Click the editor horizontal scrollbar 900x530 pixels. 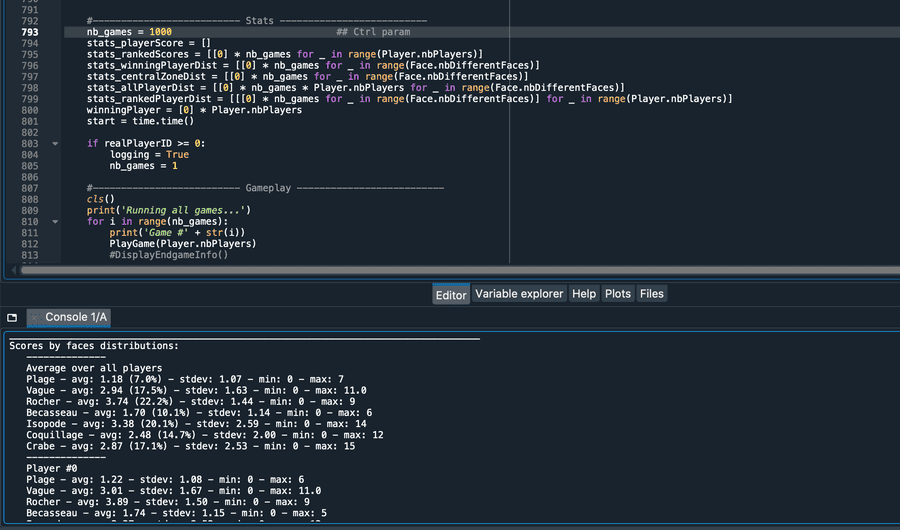point(459,270)
